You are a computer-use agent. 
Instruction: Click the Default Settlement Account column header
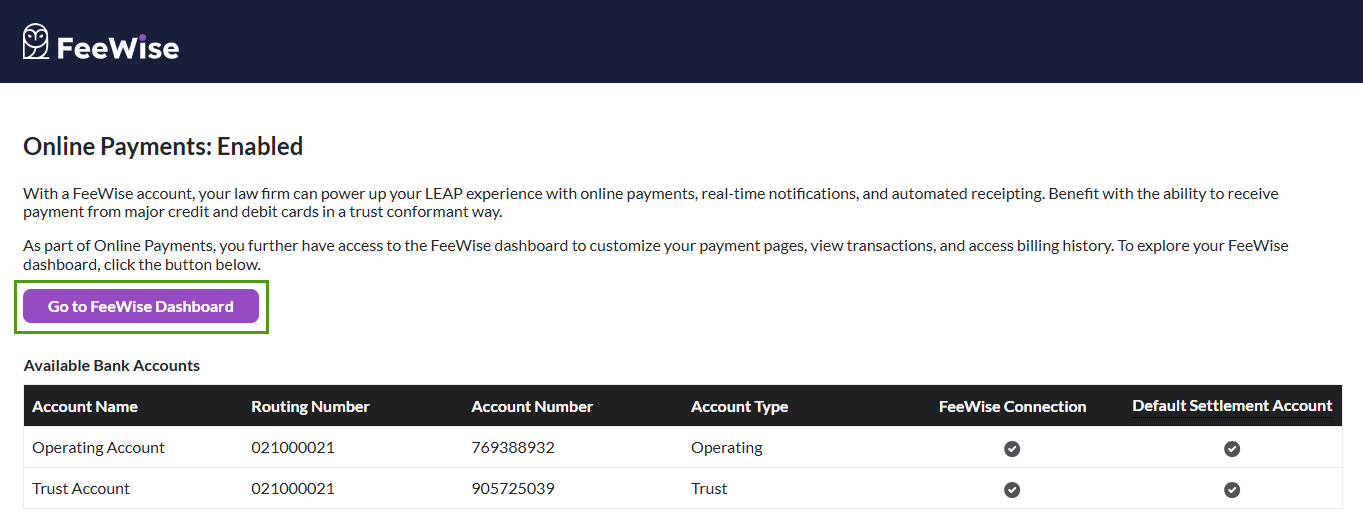click(x=1232, y=406)
